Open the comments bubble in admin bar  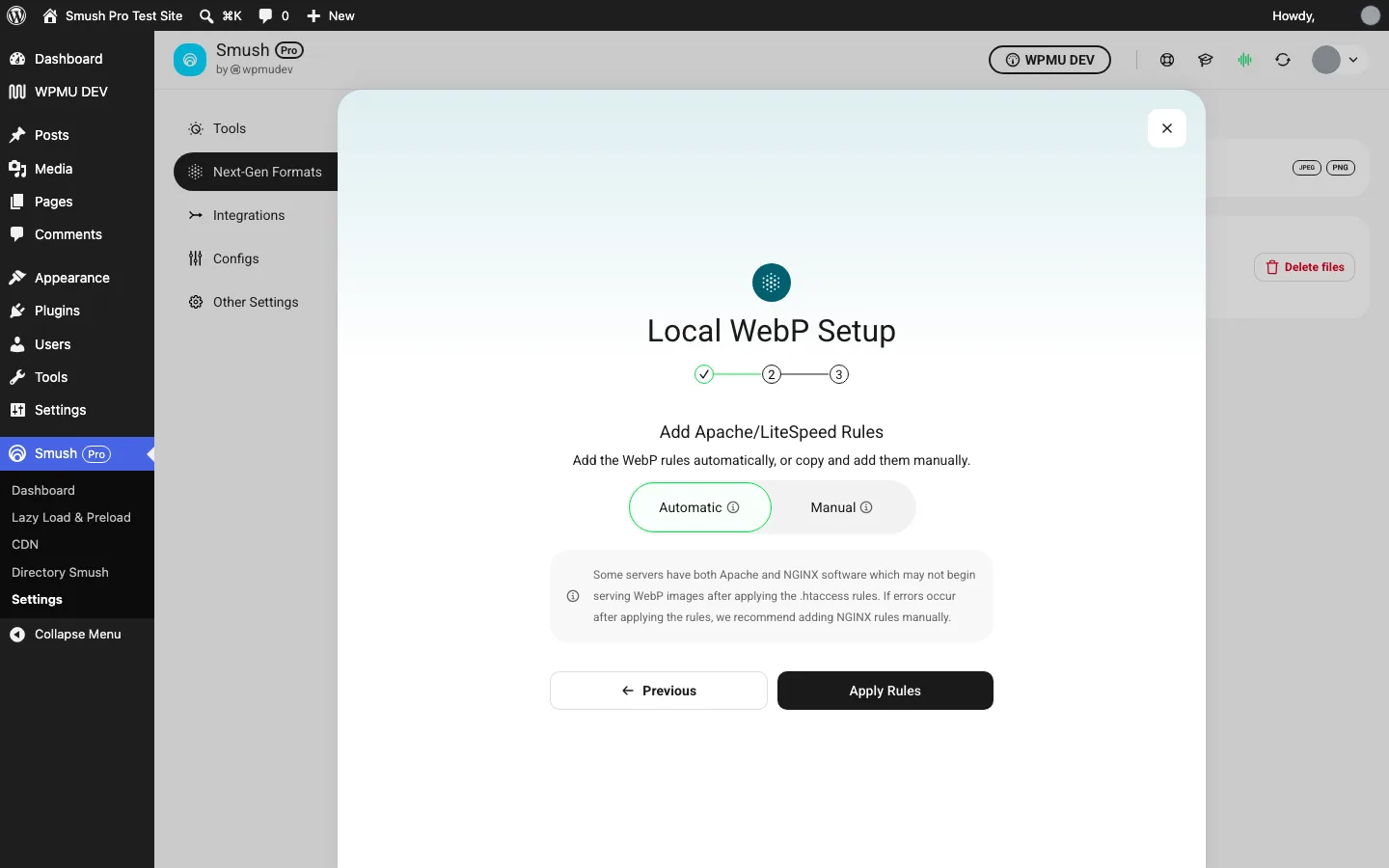click(x=274, y=15)
